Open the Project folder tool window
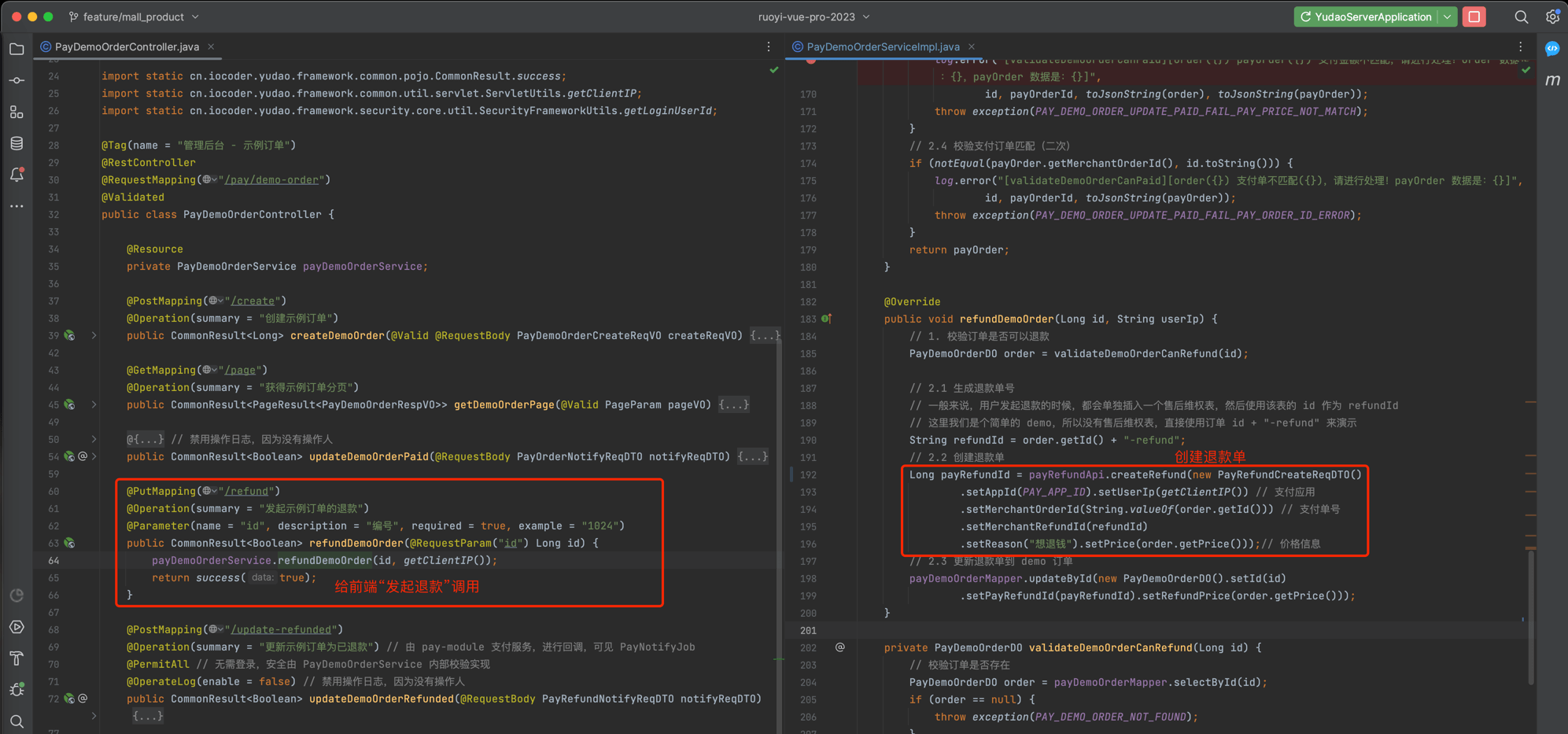The height and width of the screenshot is (734, 1568). [17, 50]
